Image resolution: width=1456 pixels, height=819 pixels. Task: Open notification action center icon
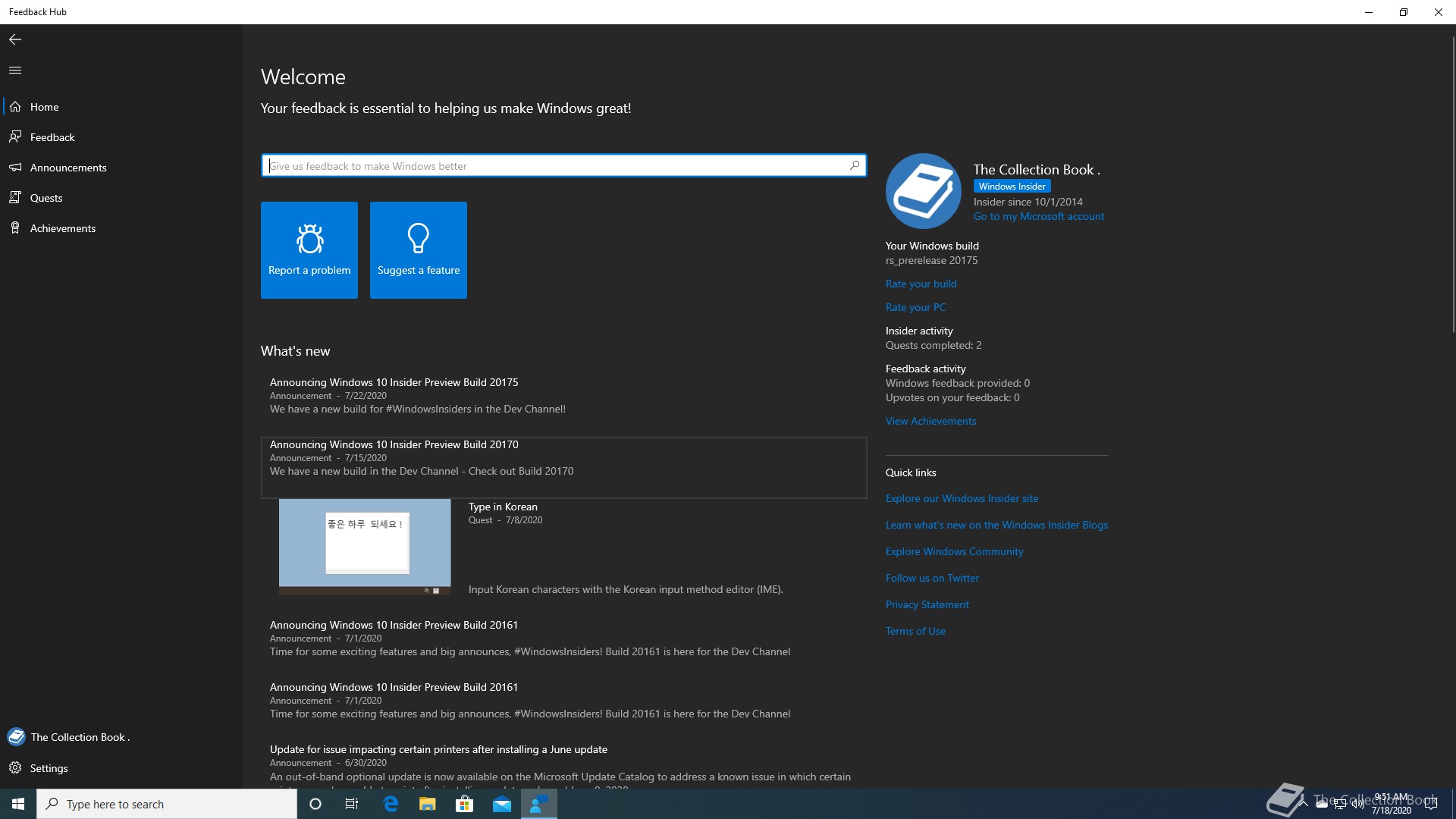(x=1431, y=804)
